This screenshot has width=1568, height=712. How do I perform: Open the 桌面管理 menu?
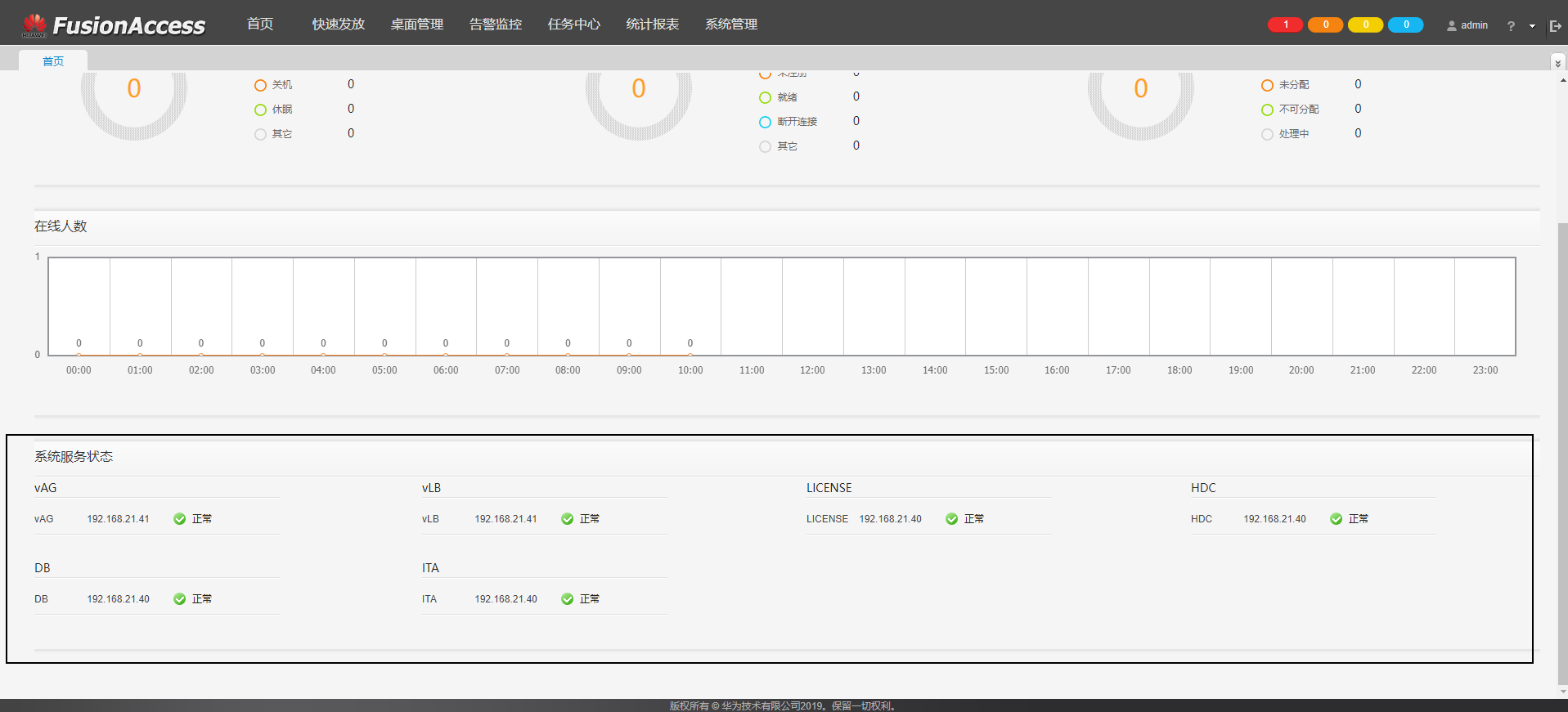tap(416, 25)
